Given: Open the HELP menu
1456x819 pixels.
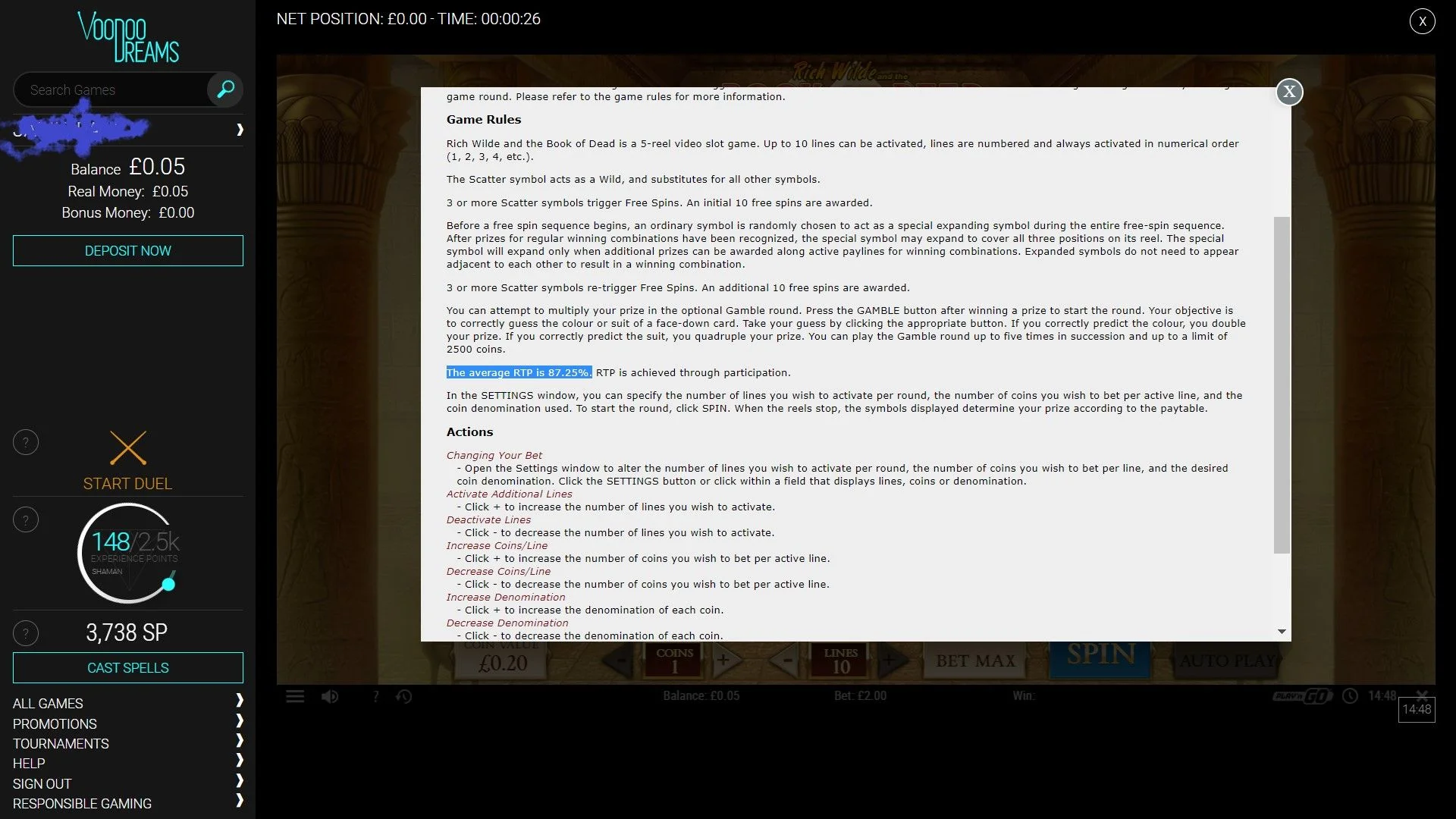Looking at the screenshot, I should tap(29, 764).
